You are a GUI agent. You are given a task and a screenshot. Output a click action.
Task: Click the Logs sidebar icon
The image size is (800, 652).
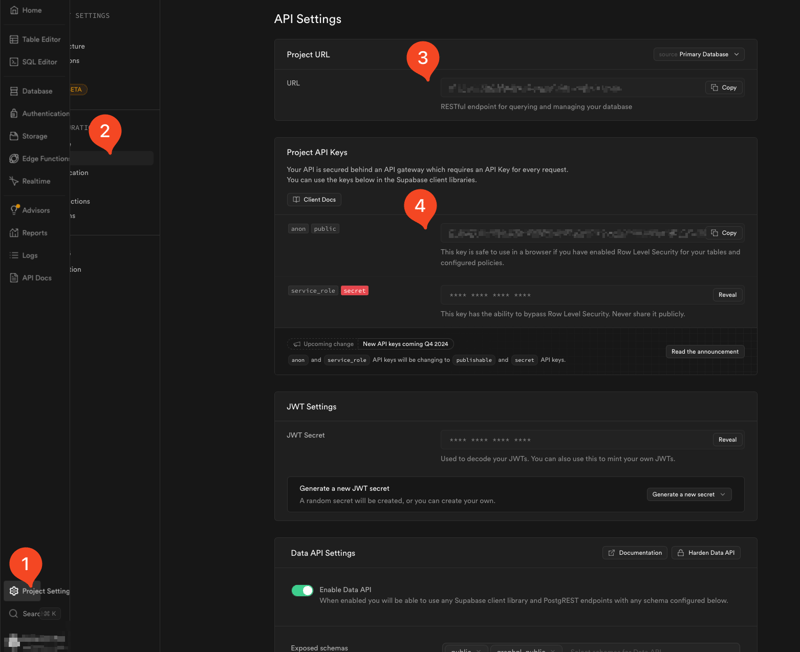14,254
